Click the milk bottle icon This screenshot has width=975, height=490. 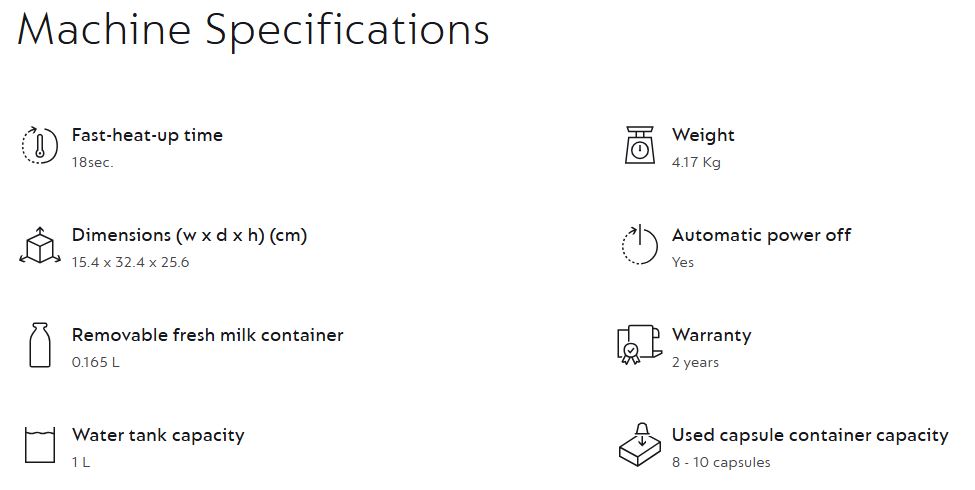pos(39,346)
